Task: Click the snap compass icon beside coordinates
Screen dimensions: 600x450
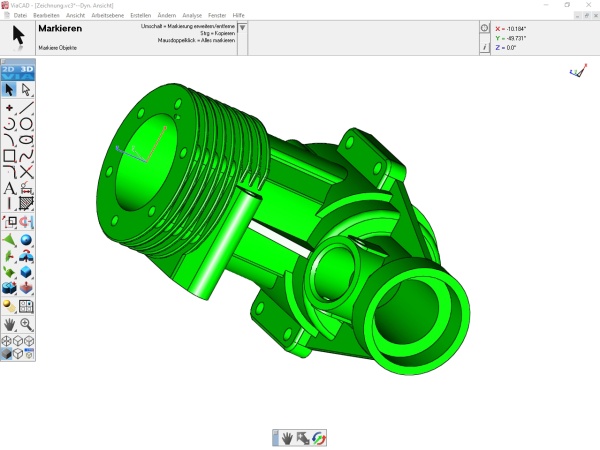Action: tap(484, 28)
